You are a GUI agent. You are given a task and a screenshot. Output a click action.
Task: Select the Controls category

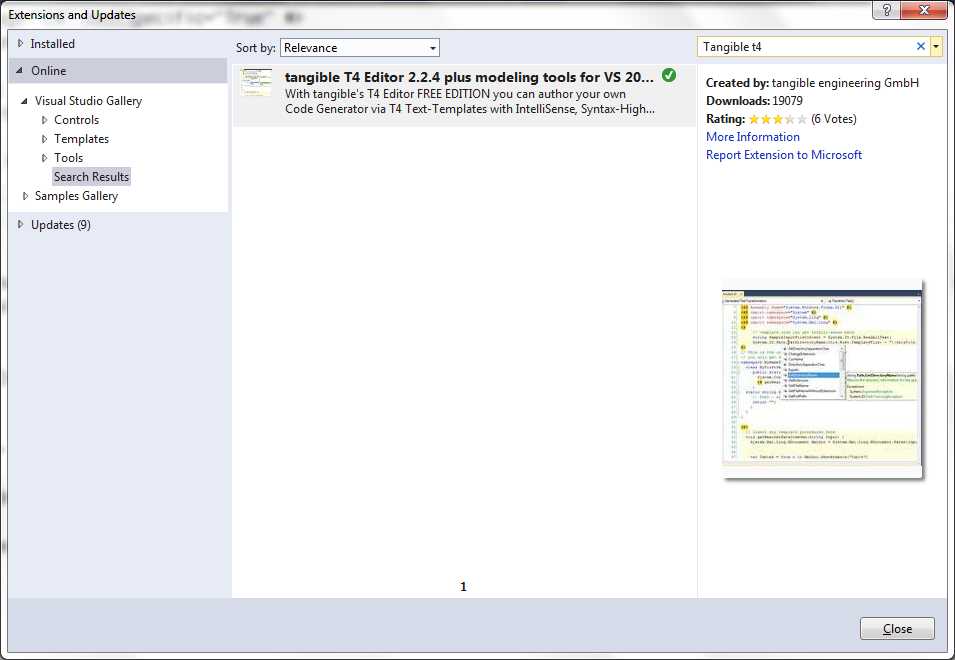(x=76, y=120)
